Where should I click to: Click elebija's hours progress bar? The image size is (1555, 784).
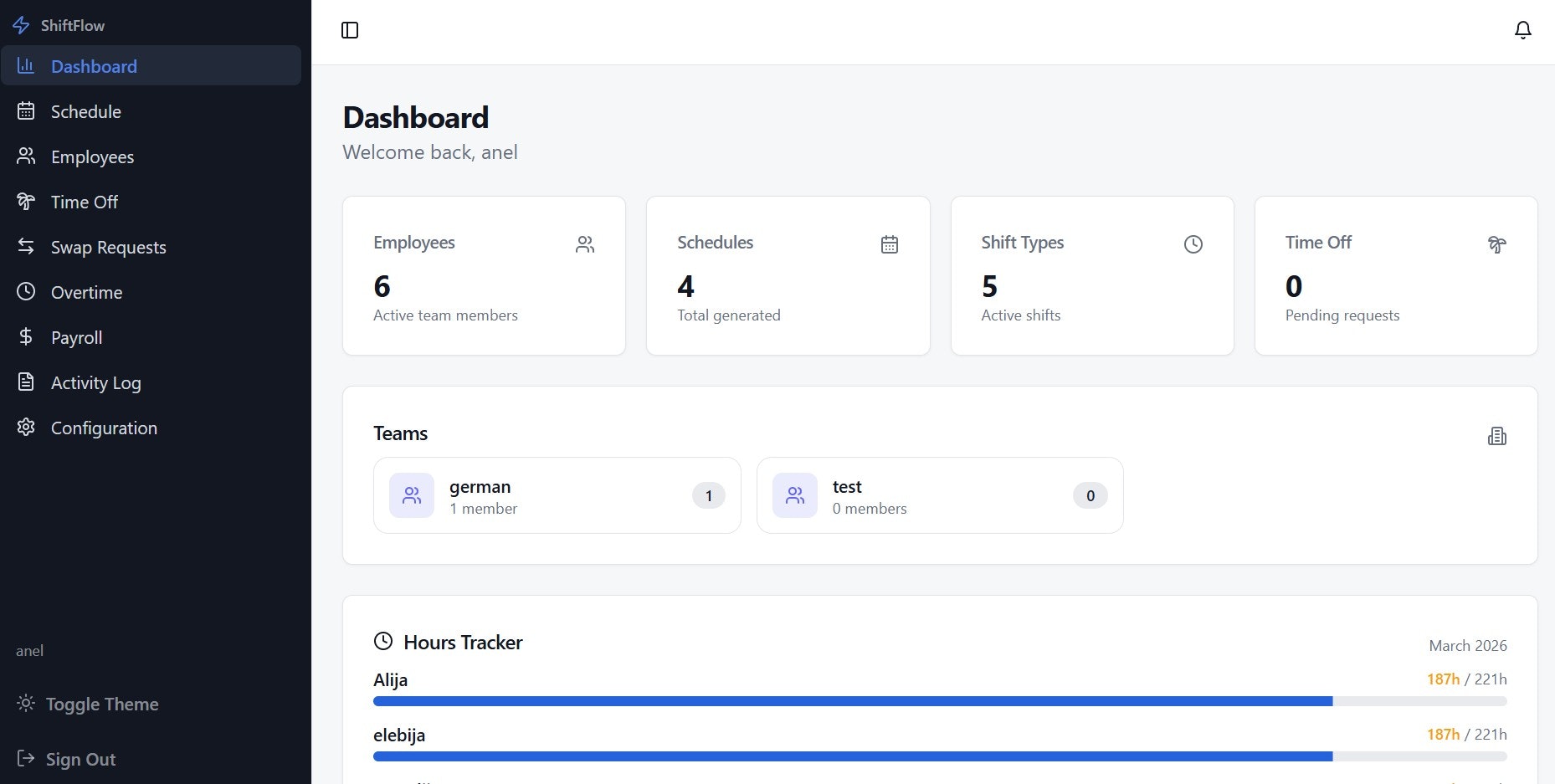pos(940,756)
